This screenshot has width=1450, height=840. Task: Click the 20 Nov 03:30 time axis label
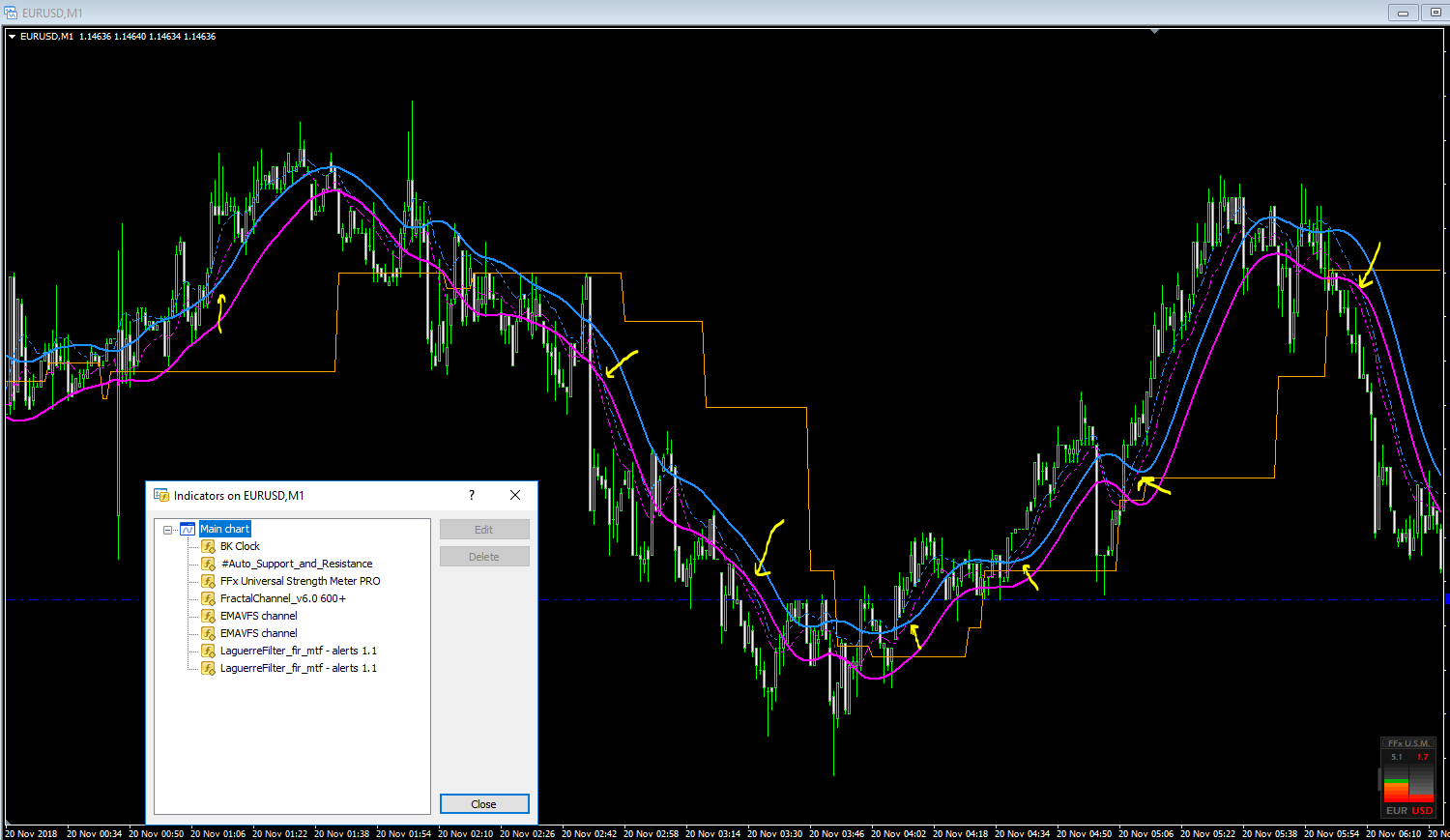[774, 833]
